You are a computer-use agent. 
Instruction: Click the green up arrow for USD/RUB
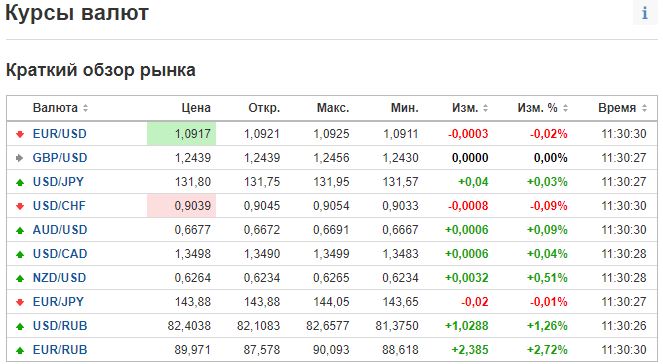click(20, 326)
